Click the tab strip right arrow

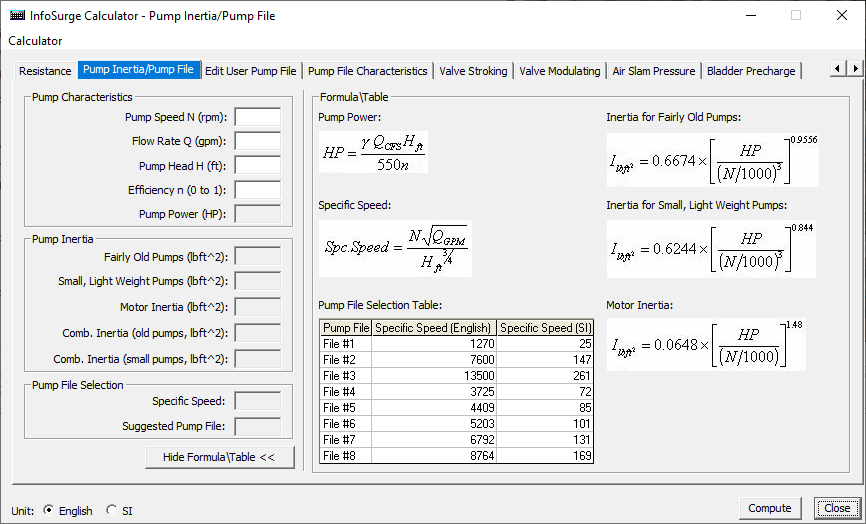(855, 68)
